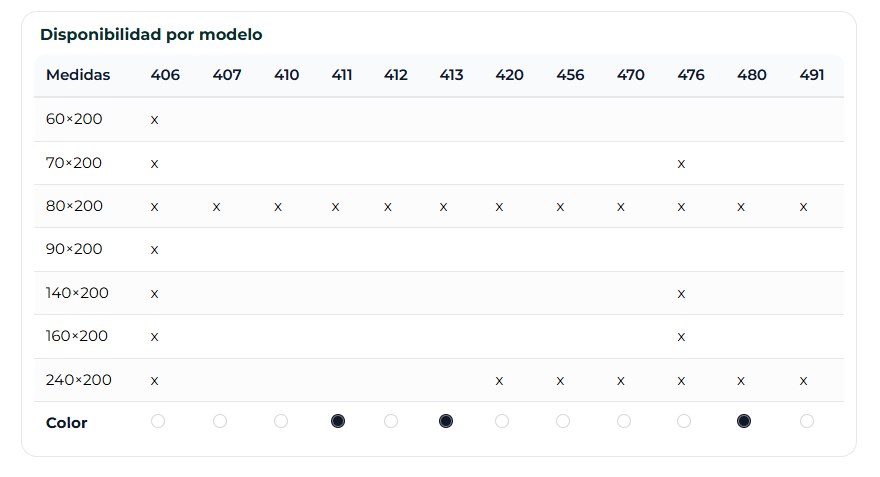Choose the color circle under model 470

coord(624,421)
